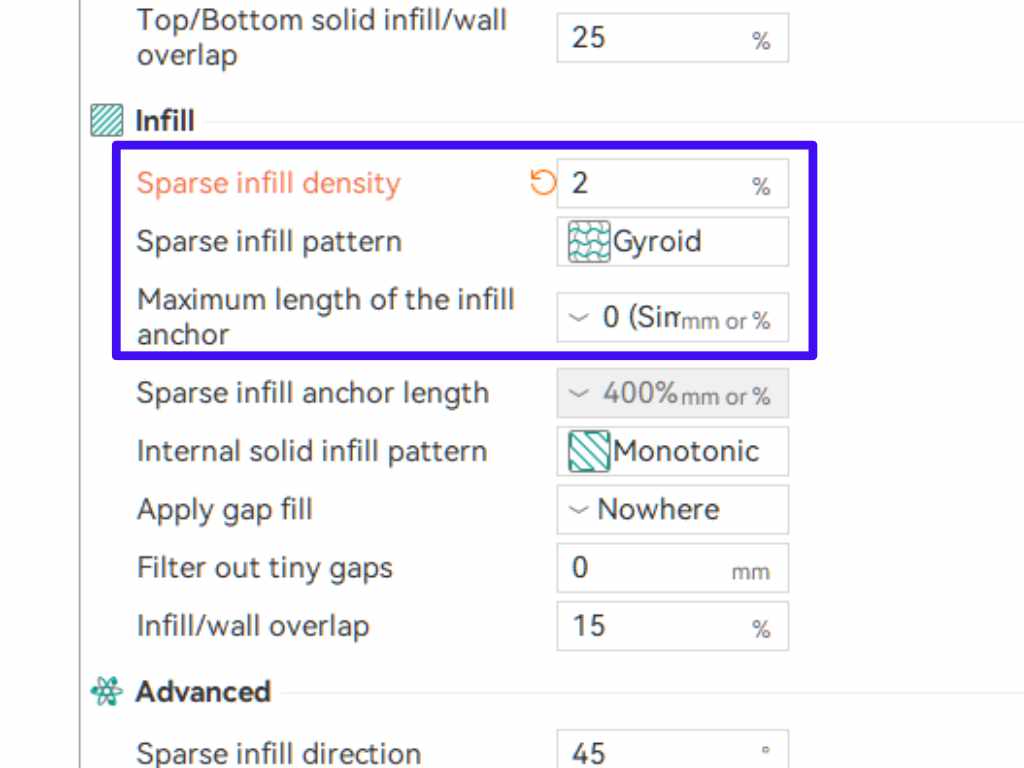The height and width of the screenshot is (768, 1024).
Task: Click the Sparse infill density label
Action: pos(268,183)
